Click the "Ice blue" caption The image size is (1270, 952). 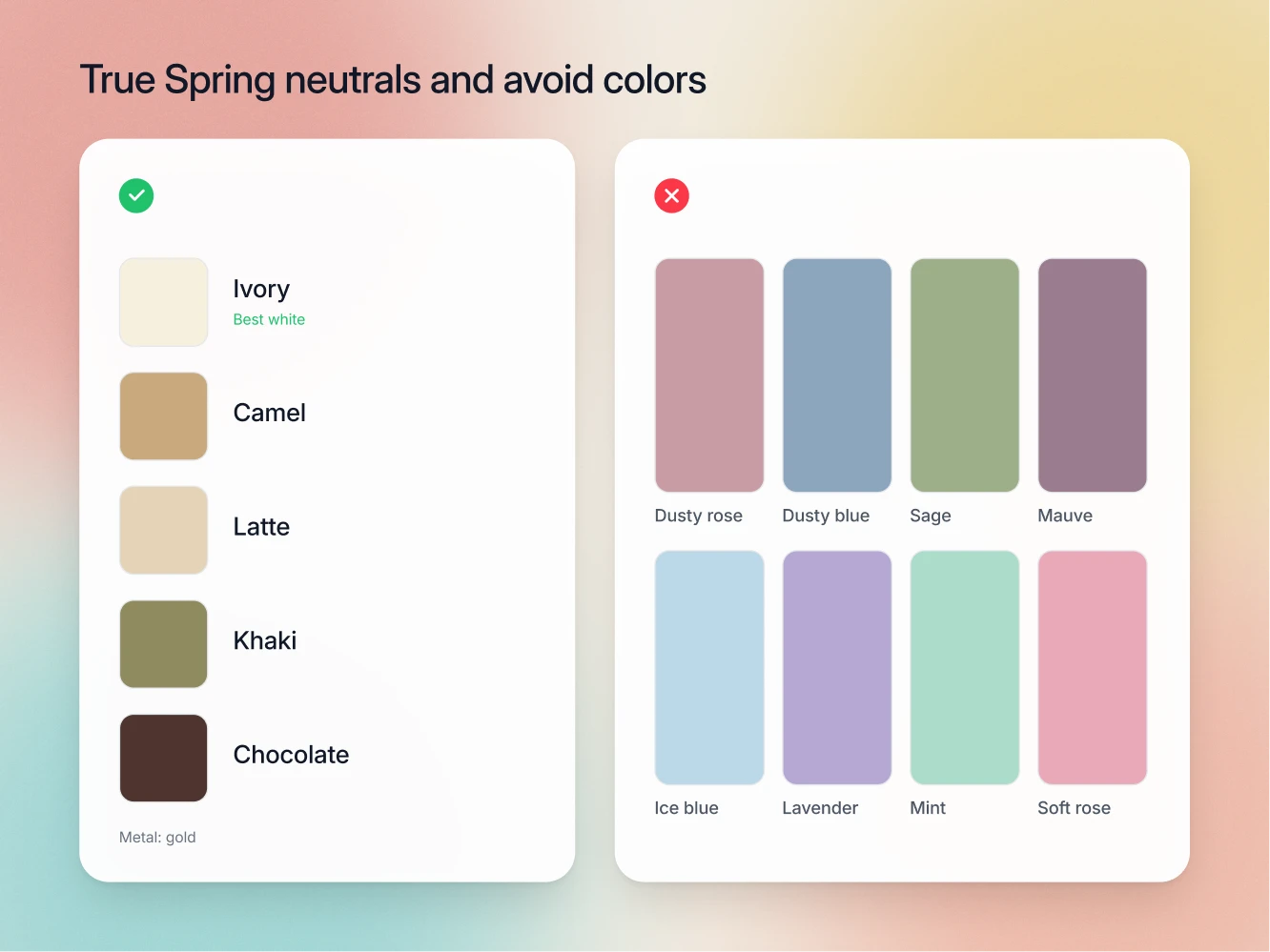point(686,808)
